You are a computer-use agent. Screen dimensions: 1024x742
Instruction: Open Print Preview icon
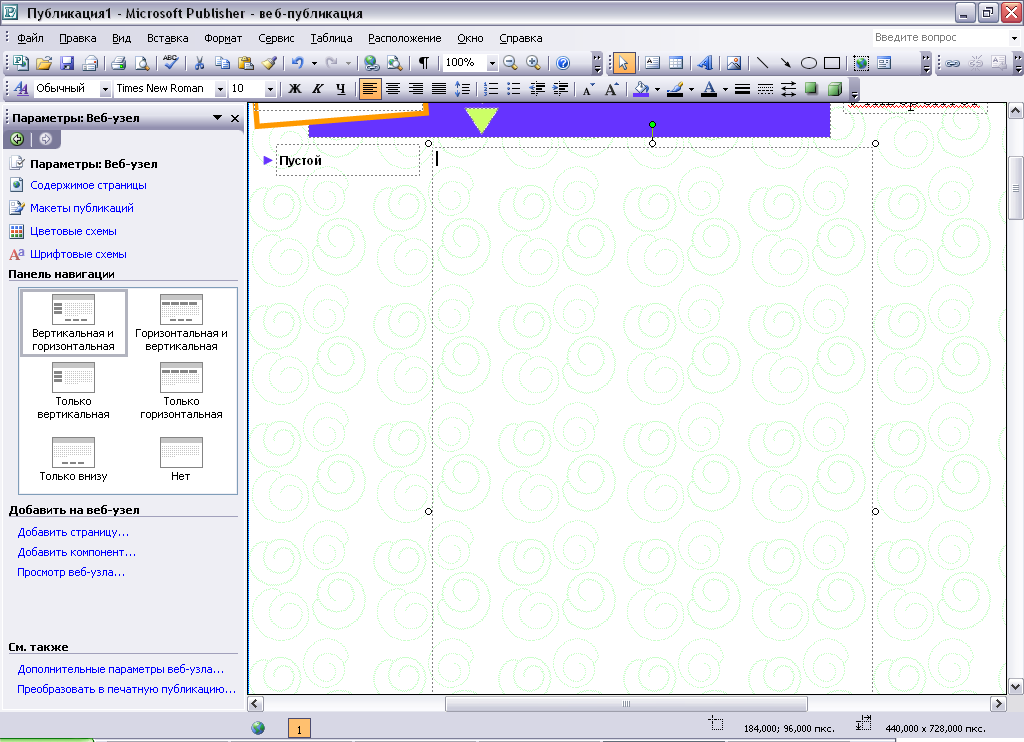click(x=142, y=63)
